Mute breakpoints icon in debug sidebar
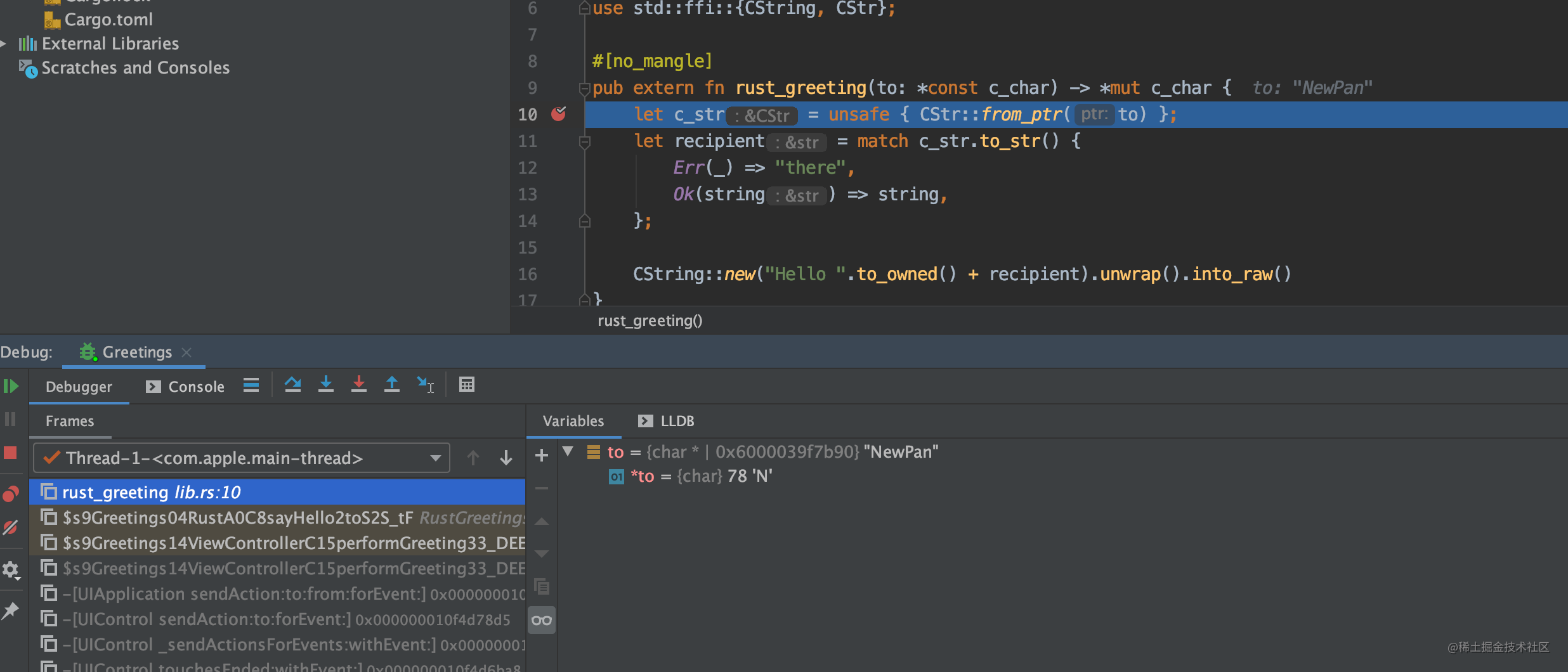The height and width of the screenshot is (672, 1568). pos(11,527)
